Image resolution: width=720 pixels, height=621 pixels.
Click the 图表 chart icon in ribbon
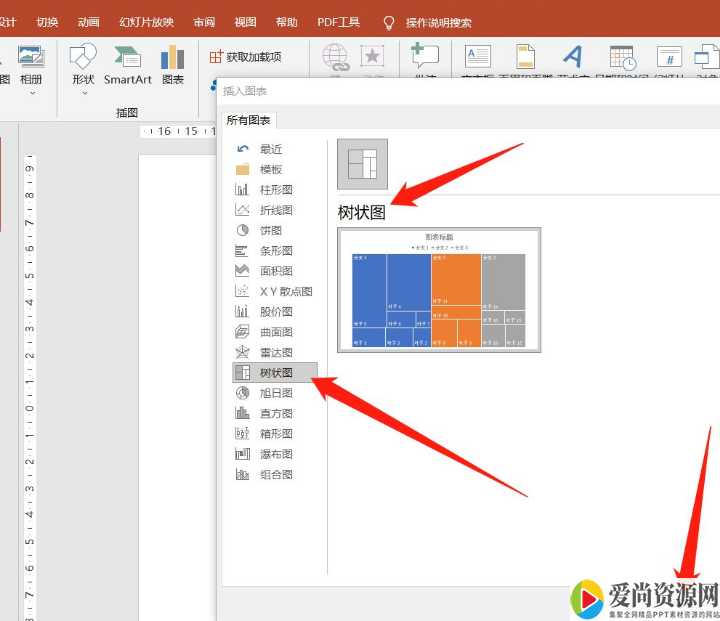coord(173,65)
